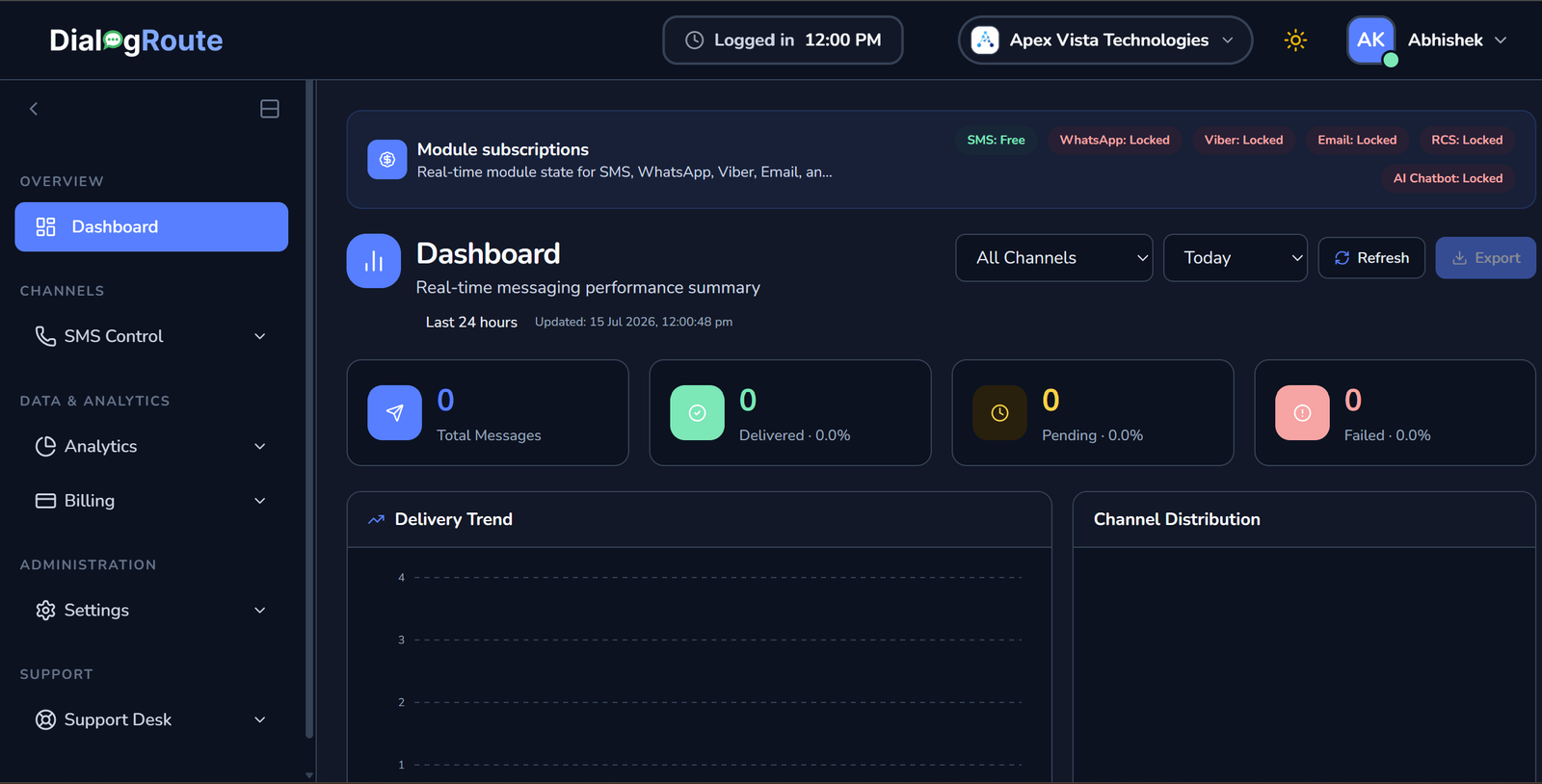Viewport: 1542px width, 784px height.
Task: Click the Real-time messaging performance summary subtitle
Action: pyautogui.click(x=588, y=287)
